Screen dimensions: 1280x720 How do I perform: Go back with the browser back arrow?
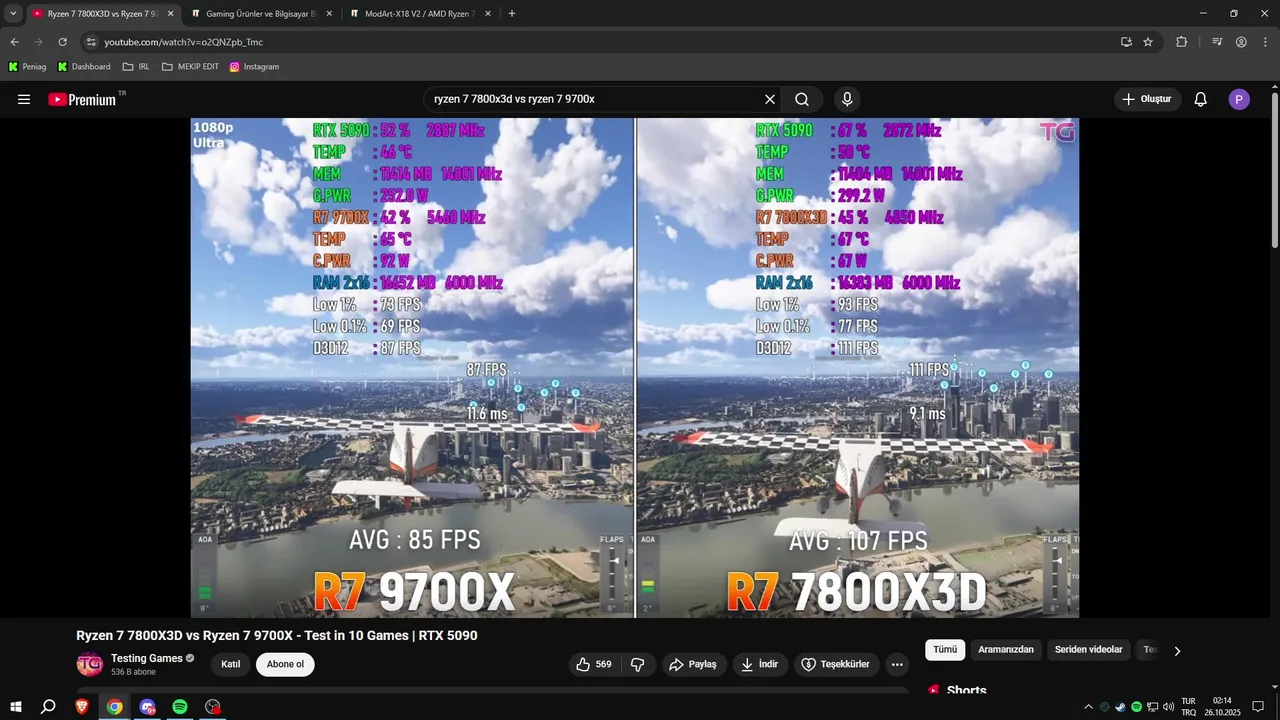14,42
